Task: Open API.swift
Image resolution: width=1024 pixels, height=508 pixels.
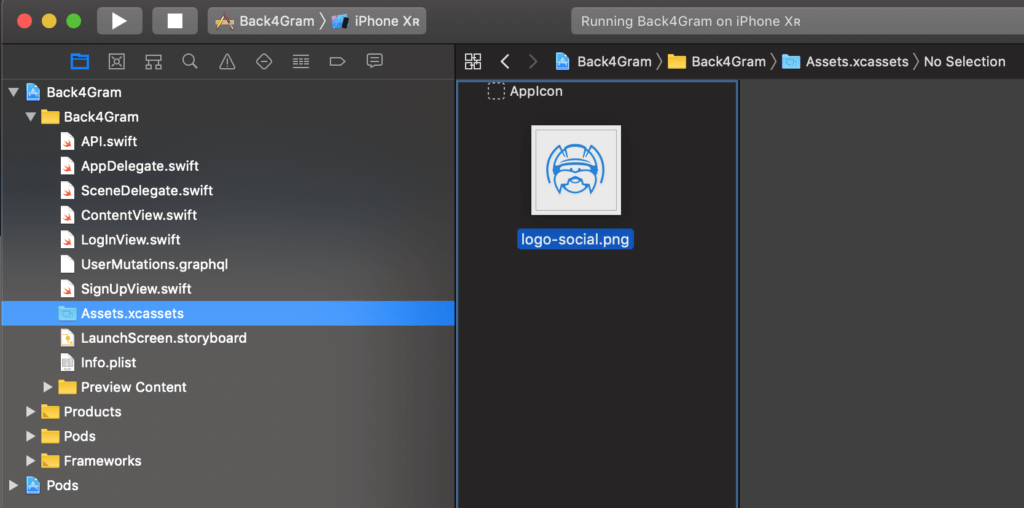Action: [227, 142]
